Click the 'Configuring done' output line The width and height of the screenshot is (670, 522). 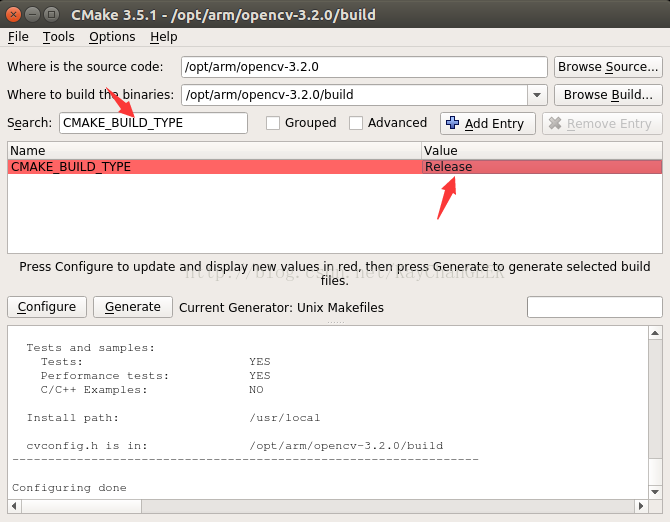69,488
